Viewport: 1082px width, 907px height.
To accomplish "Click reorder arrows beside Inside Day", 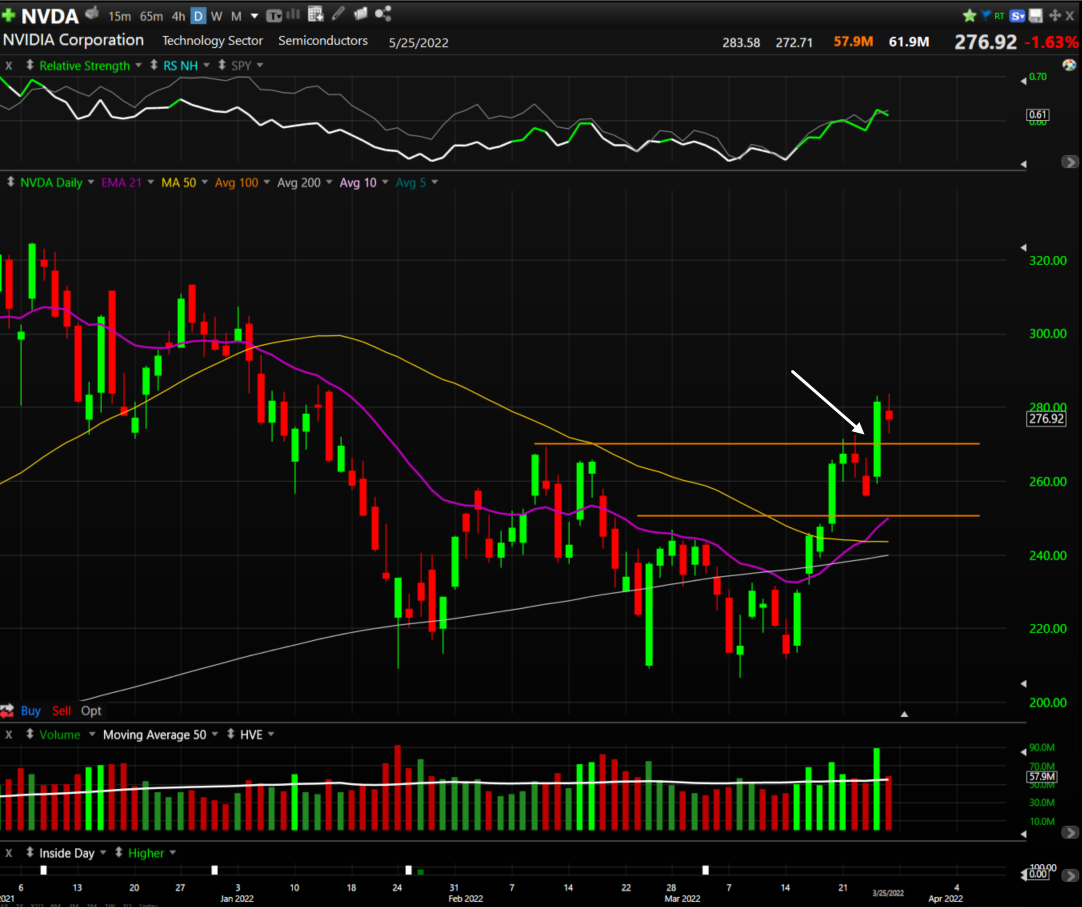I will 30,852.
